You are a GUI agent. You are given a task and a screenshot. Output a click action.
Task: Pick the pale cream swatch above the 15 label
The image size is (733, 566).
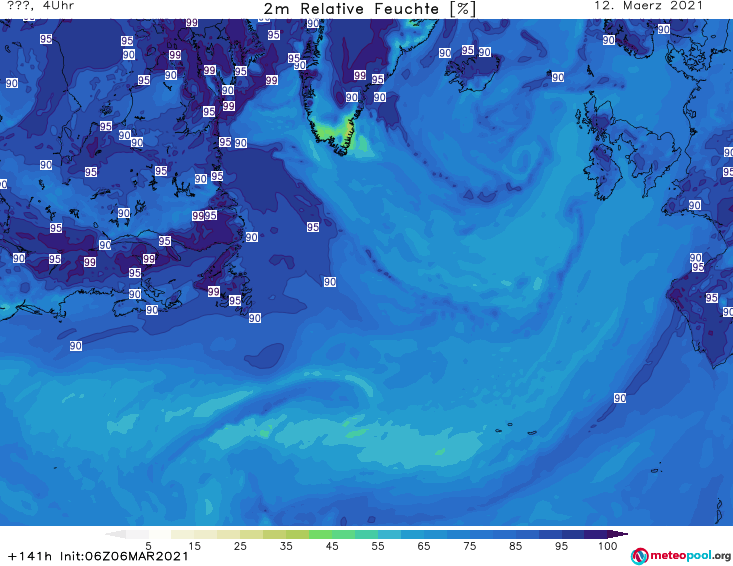click(183, 534)
